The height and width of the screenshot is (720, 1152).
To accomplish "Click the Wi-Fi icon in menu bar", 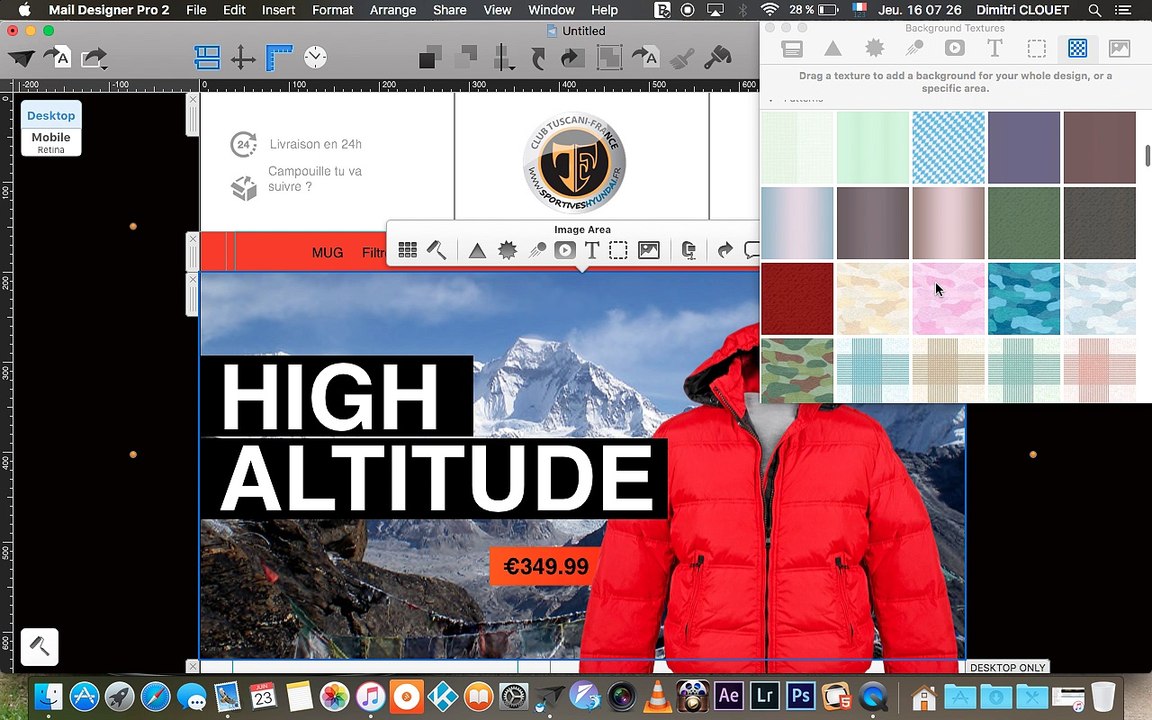I will tap(769, 10).
